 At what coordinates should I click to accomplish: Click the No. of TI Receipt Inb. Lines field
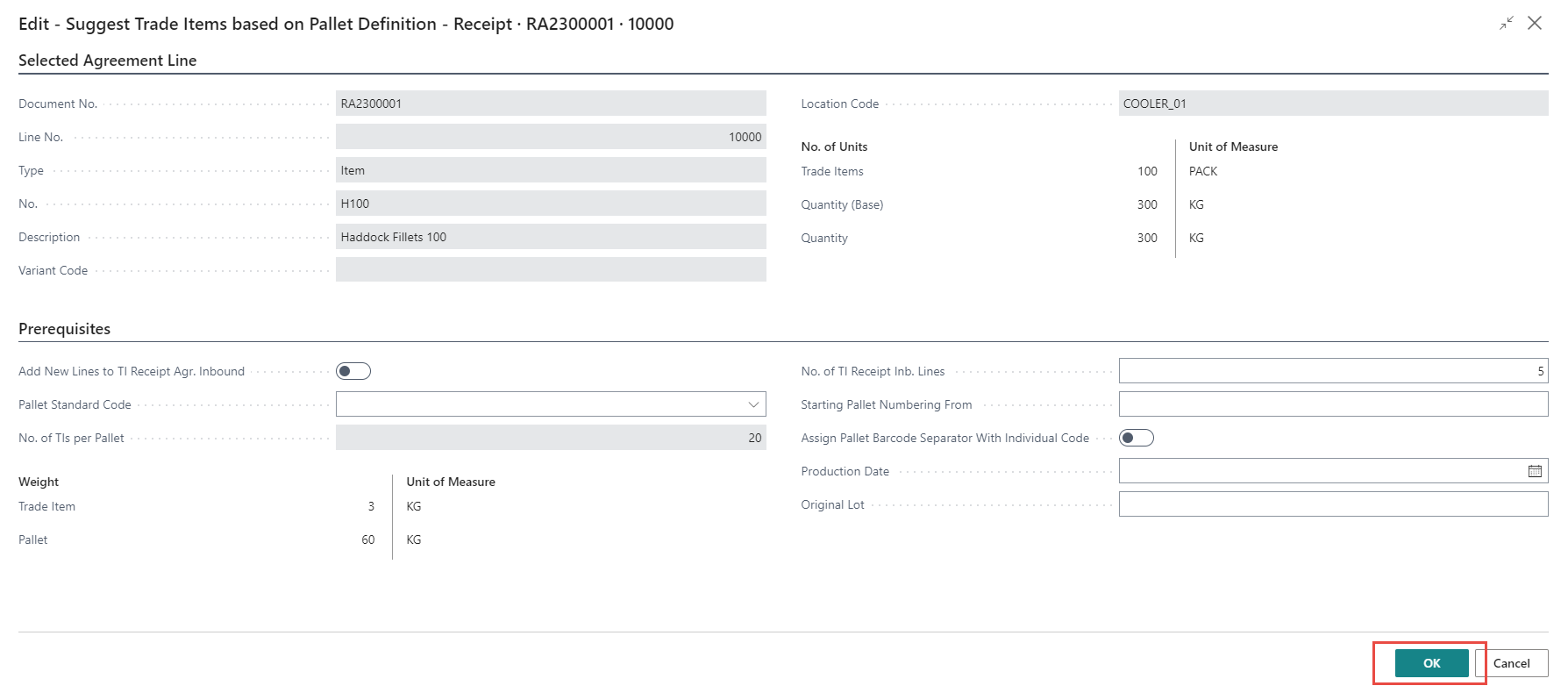[x=1331, y=371]
